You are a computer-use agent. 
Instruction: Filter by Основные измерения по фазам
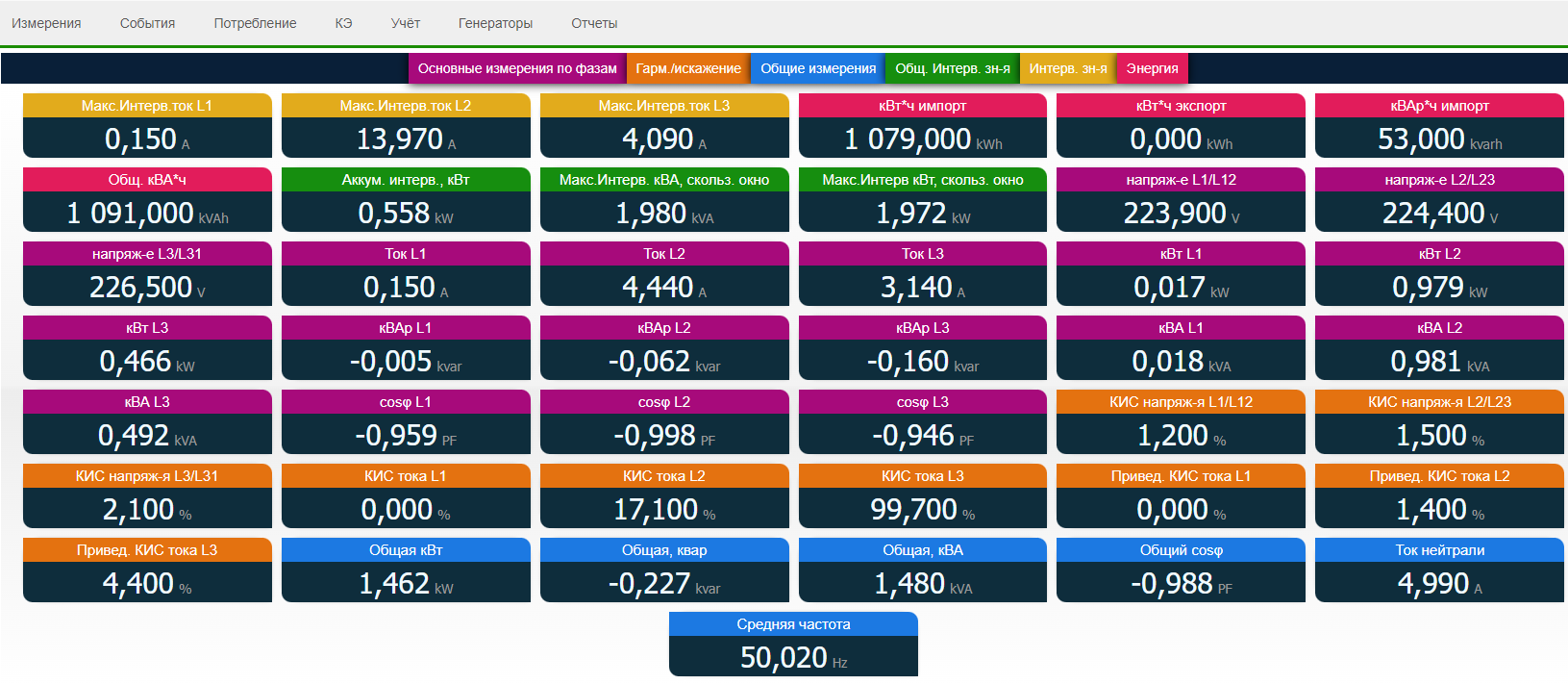517,68
